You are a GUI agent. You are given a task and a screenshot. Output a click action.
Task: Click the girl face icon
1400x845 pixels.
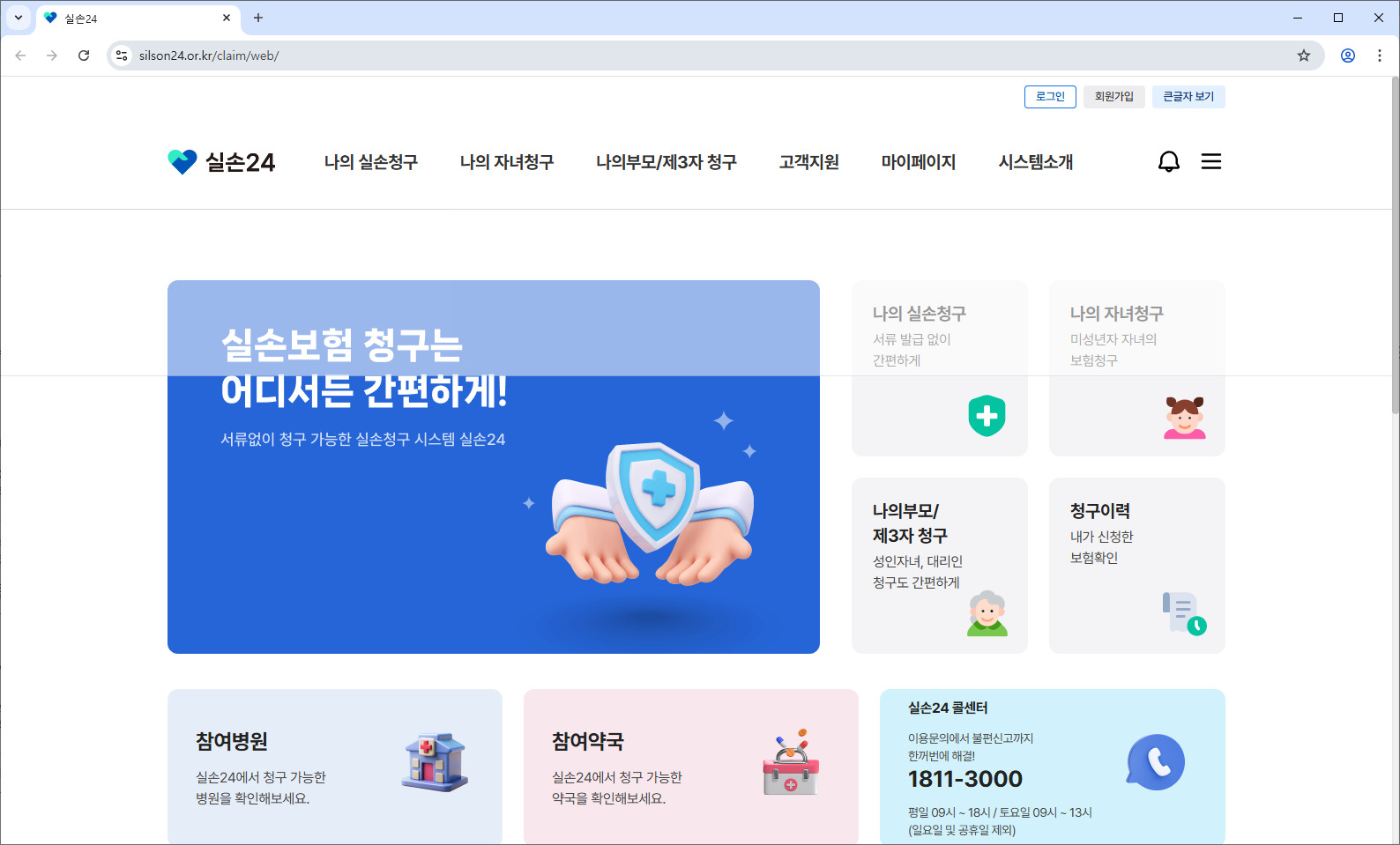tap(1185, 418)
